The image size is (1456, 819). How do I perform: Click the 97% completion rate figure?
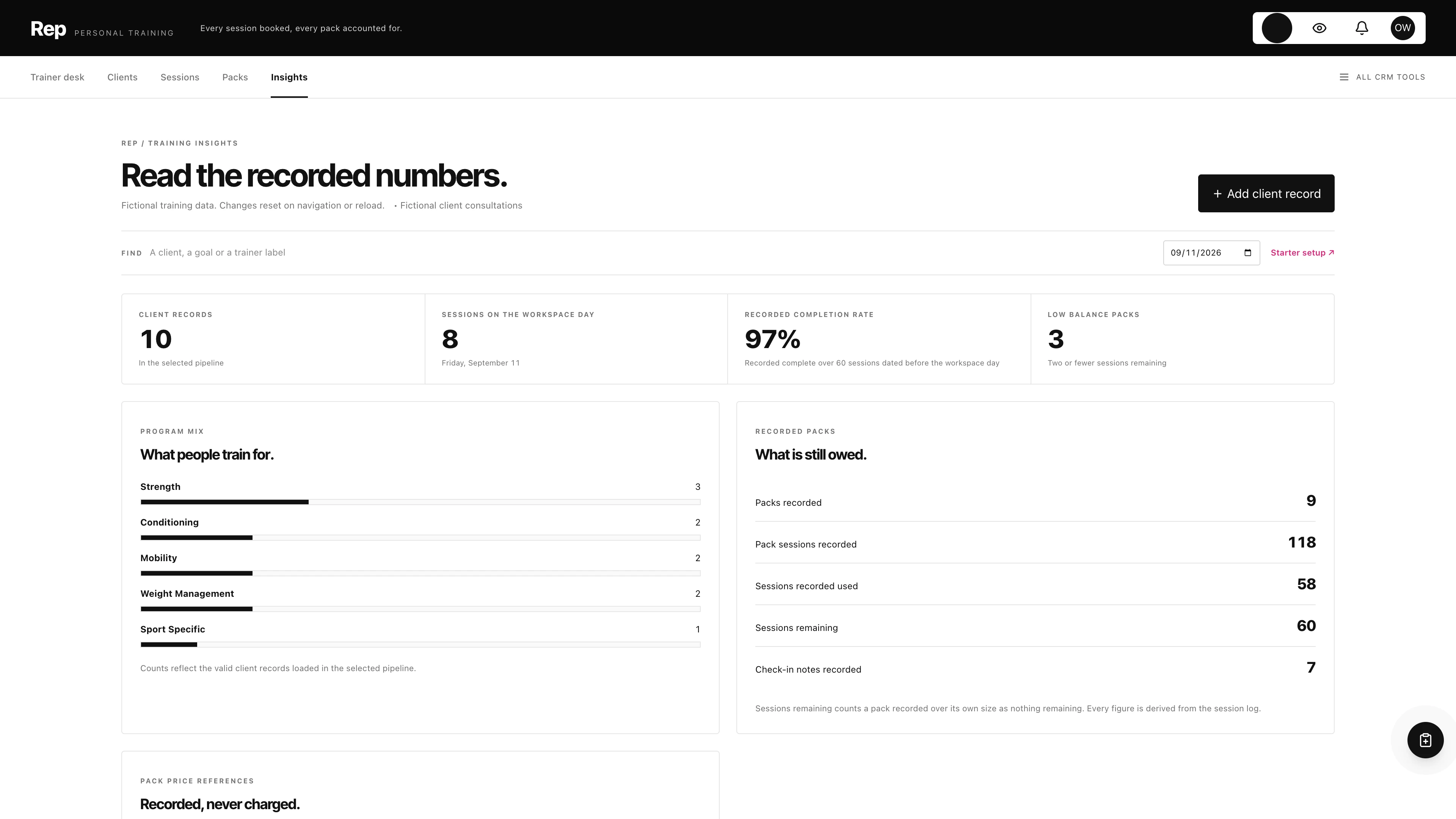[x=772, y=339]
